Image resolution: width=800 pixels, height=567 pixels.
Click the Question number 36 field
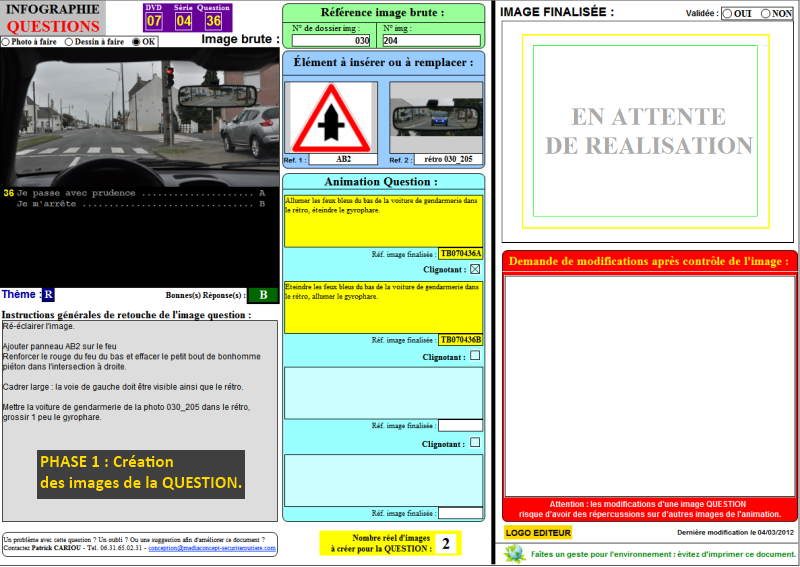[213, 21]
